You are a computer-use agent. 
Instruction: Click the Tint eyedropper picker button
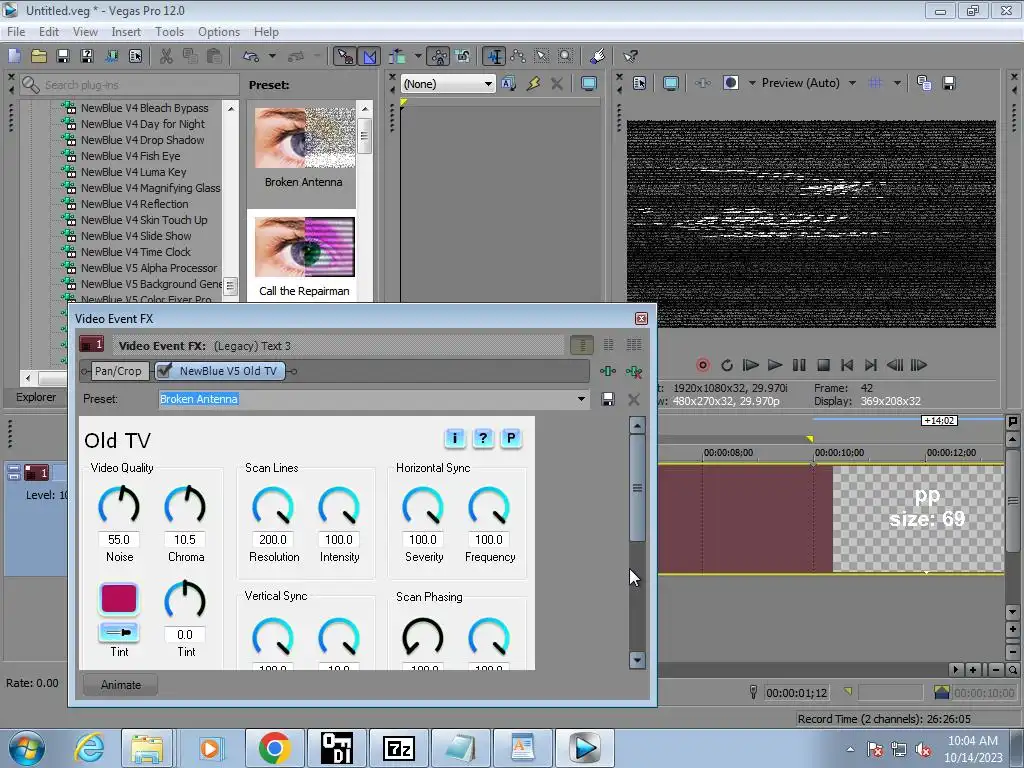click(x=119, y=632)
